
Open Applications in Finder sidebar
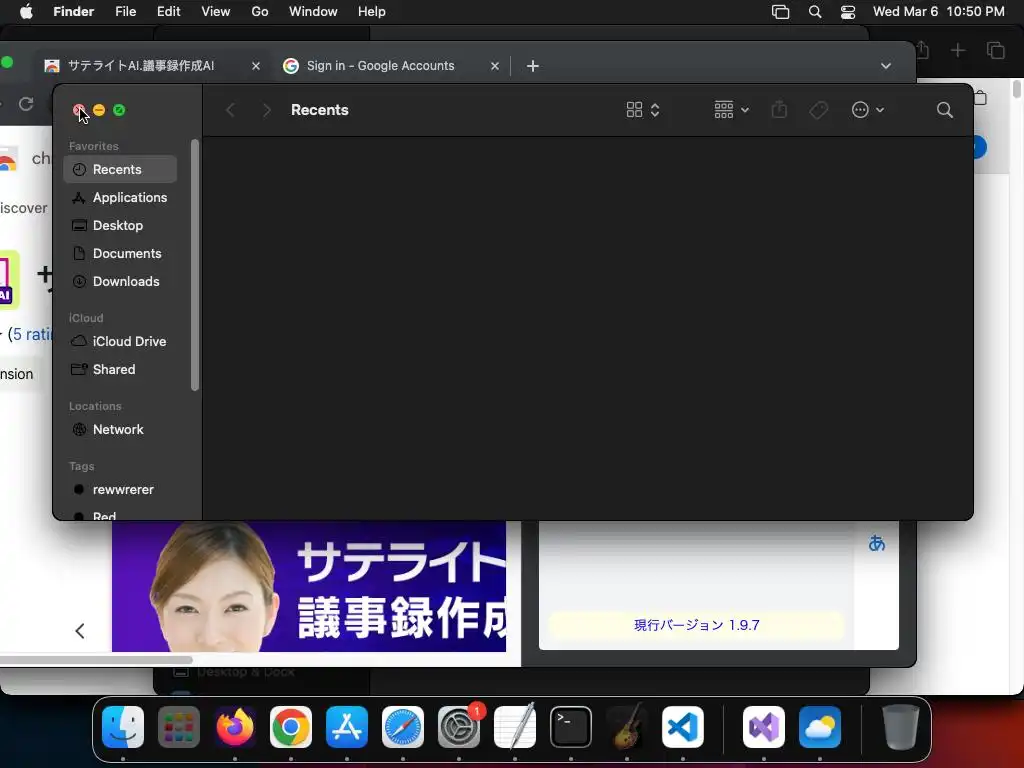[120, 197]
